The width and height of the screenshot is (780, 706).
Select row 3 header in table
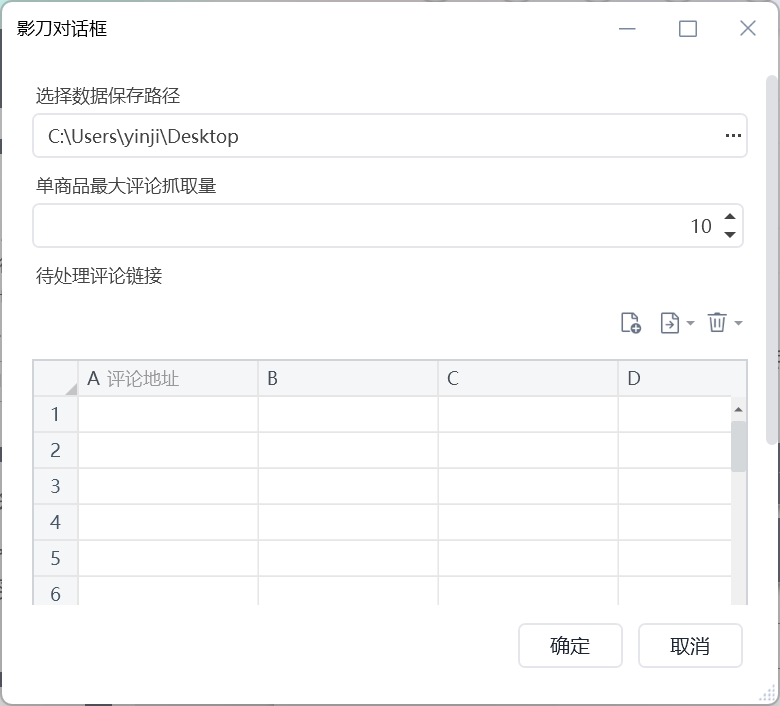tap(55, 486)
